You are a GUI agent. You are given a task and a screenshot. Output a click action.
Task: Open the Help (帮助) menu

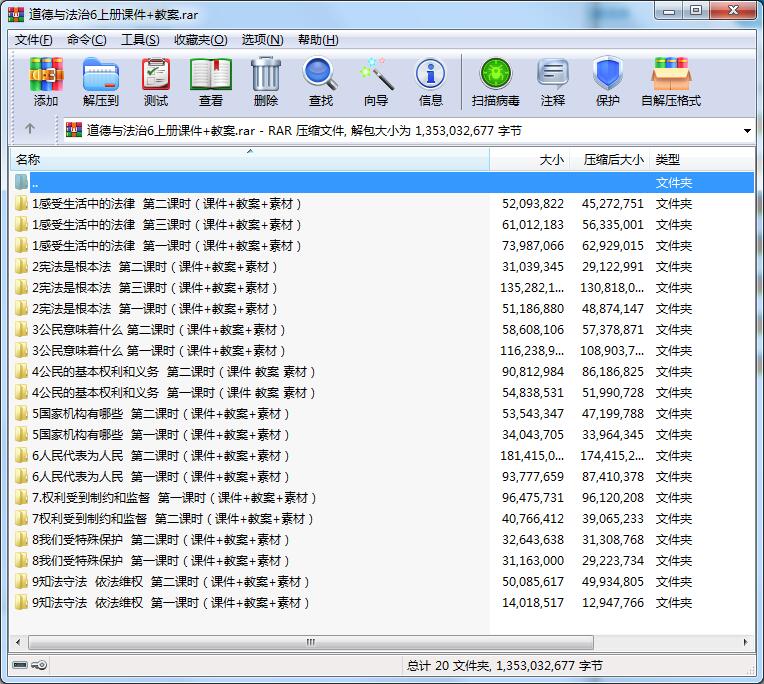click(x=318, y=40)
